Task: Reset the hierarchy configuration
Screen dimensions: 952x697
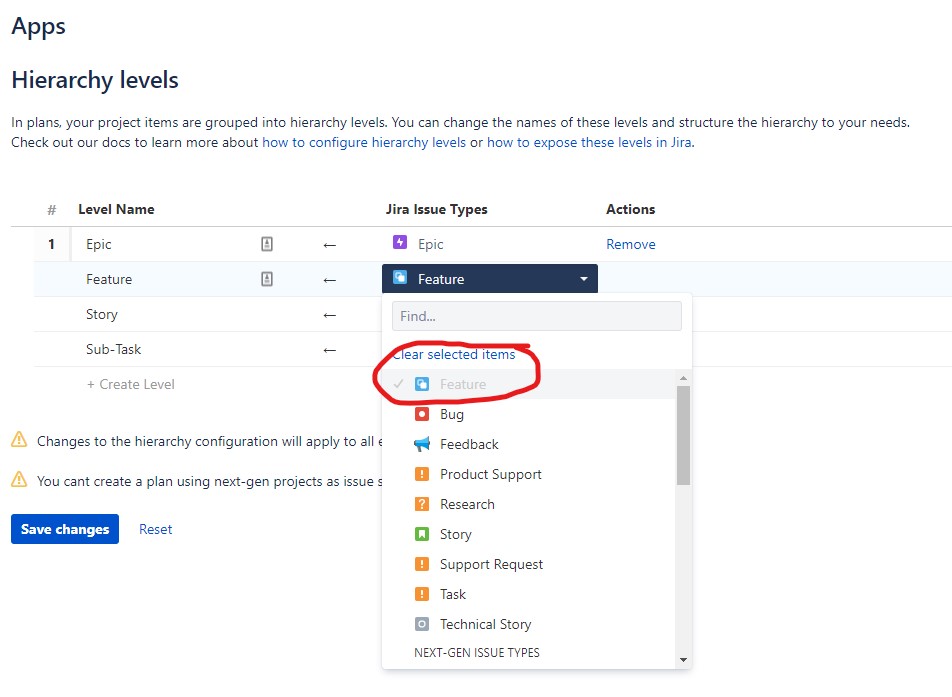Action: point(155,529)
